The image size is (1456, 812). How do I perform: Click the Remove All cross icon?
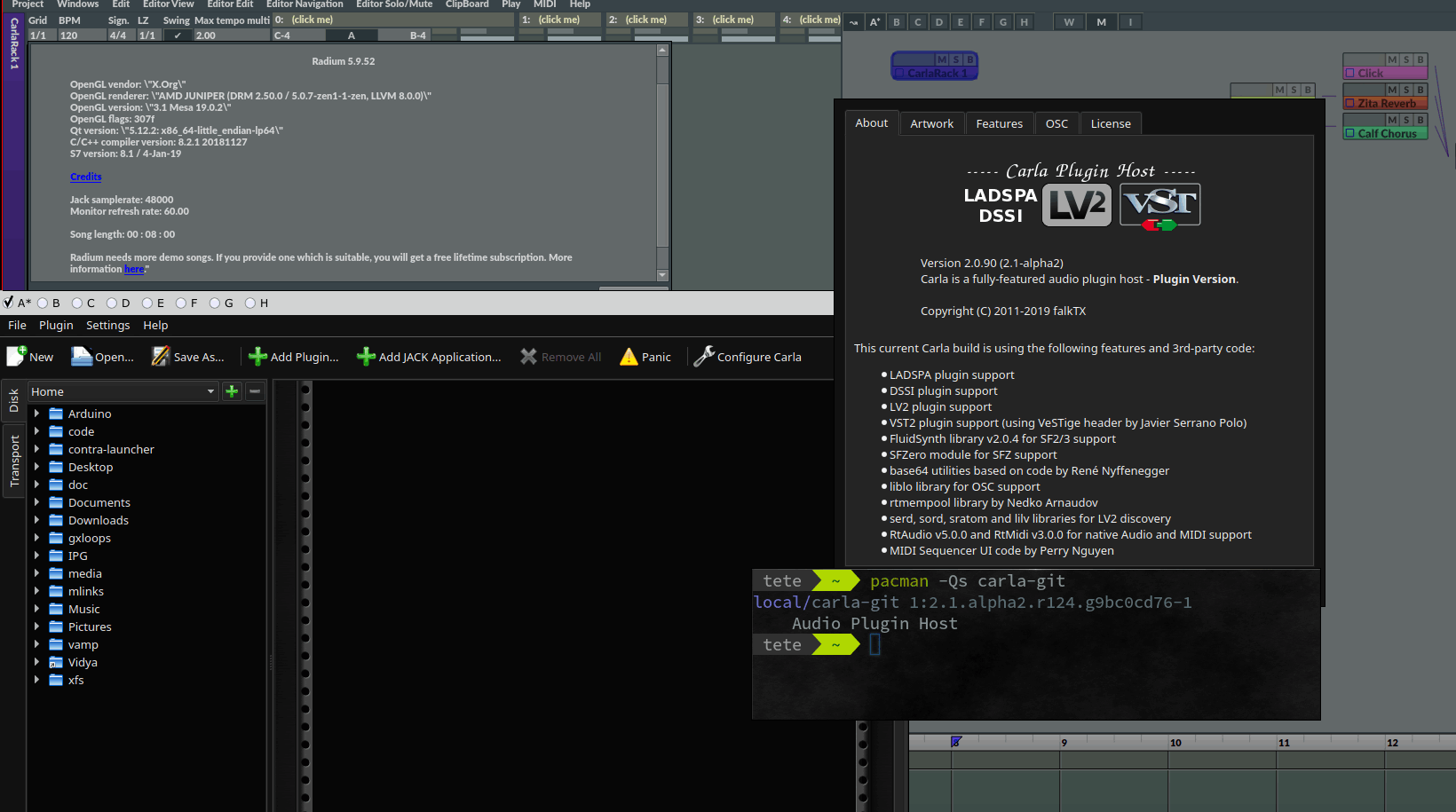[x=528, y=356]
